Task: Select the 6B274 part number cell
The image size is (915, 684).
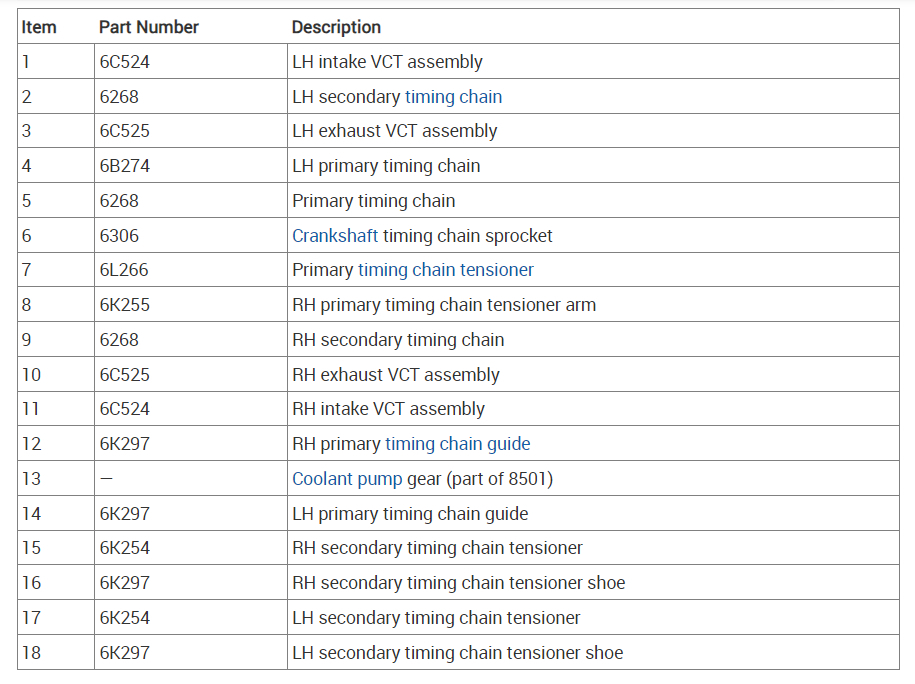Action: (125, 166)
